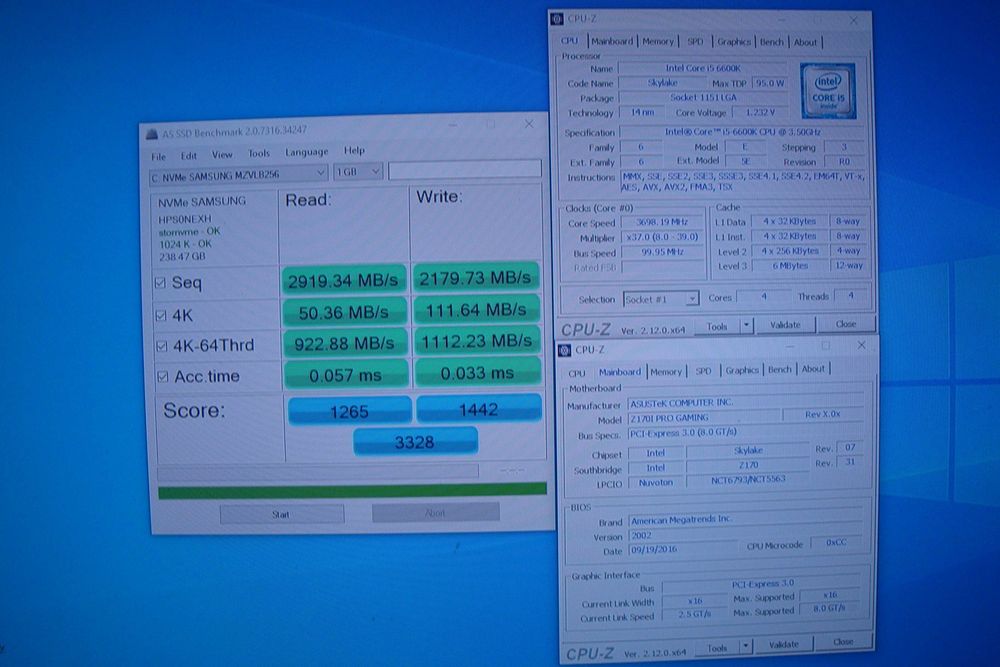This screenshot has width=1000, height=667.
Task: Click the read access time 0.057 ms
Action: coord(346,375)
